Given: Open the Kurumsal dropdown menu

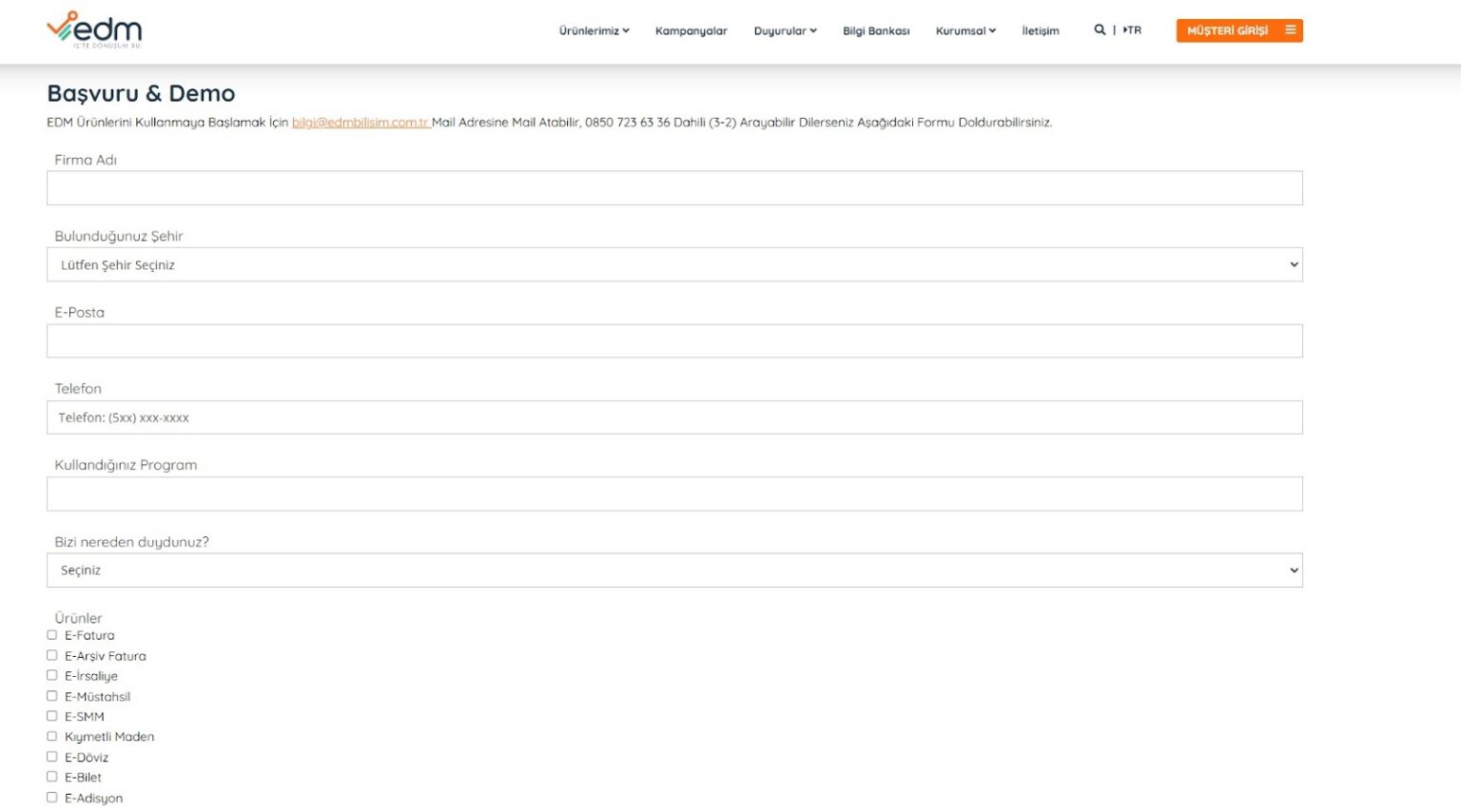Looking at the screenshot, I should (965, 31).
